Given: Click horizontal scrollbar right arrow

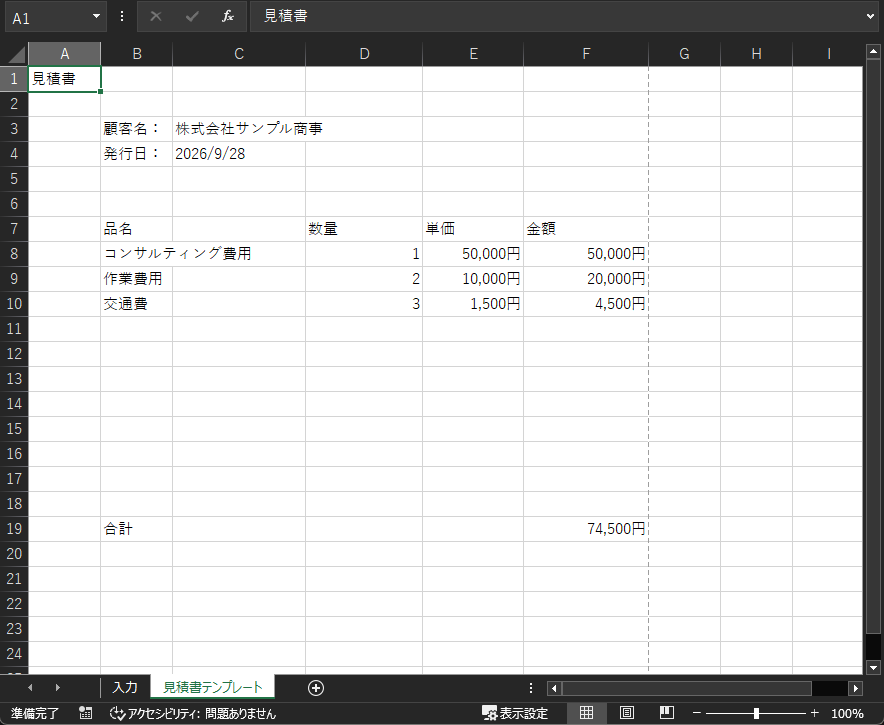Looking at the screenshot, I should 856,688.
